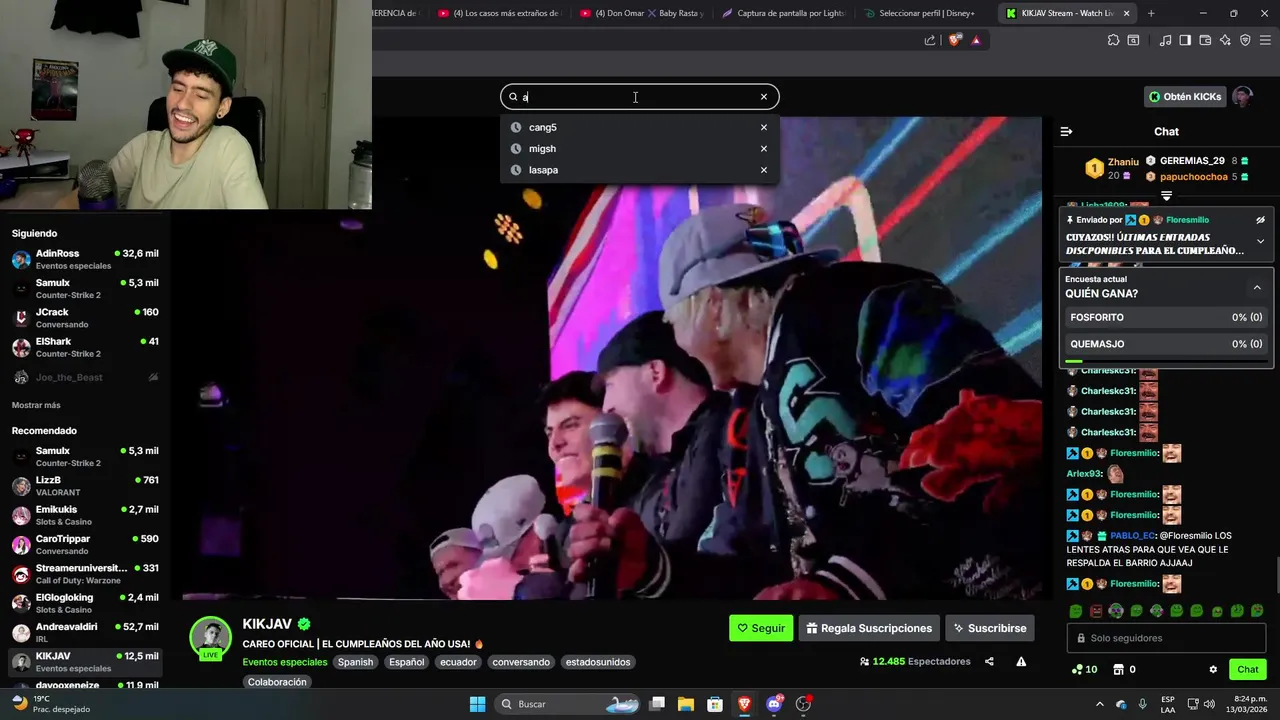Open ElShark channel in sidebar
Image resolution: width=1280 pixels, height=720 pixels.
[85, 347]
